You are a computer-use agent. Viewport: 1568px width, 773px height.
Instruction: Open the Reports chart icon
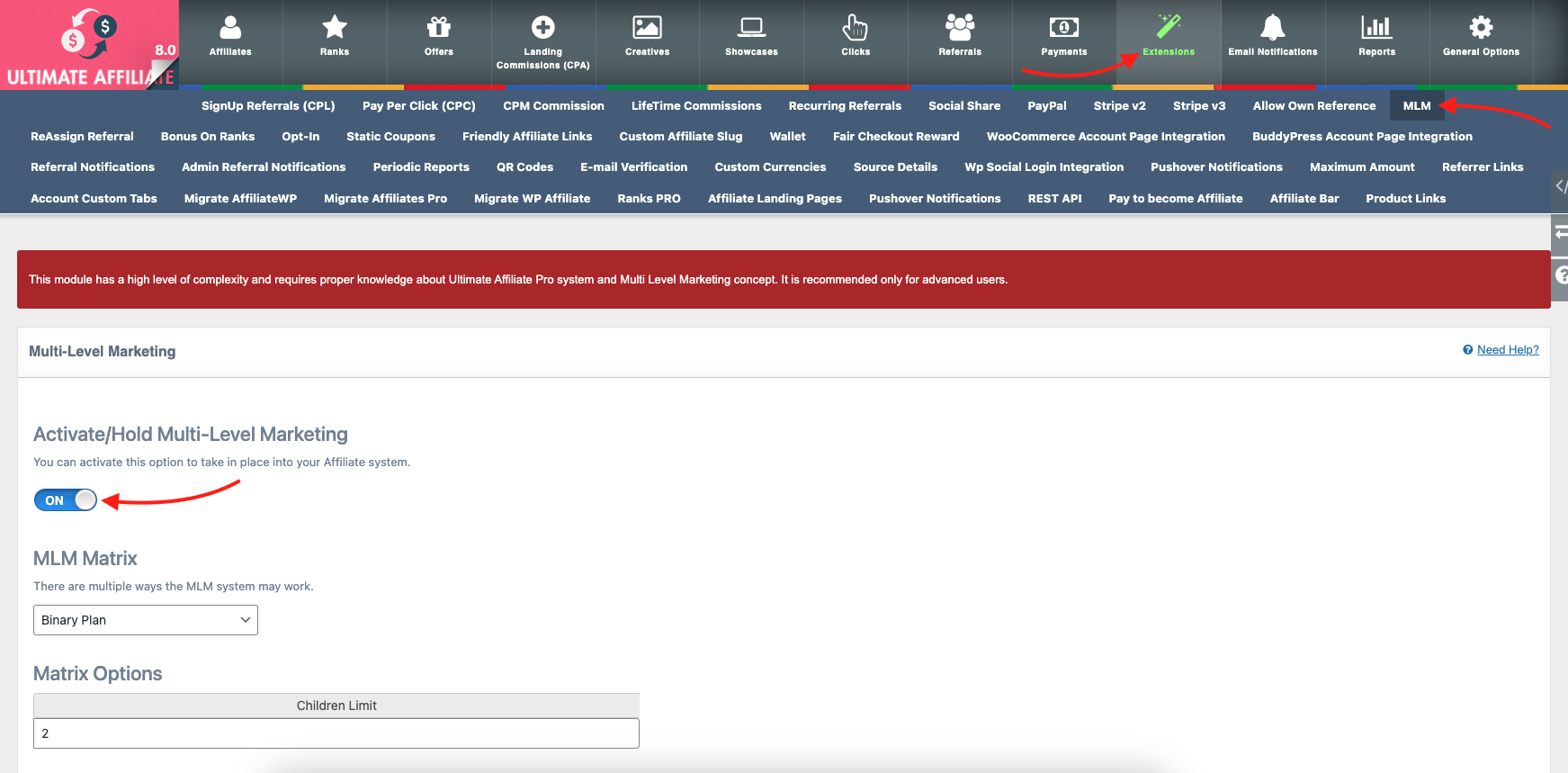click(1377, 28)
